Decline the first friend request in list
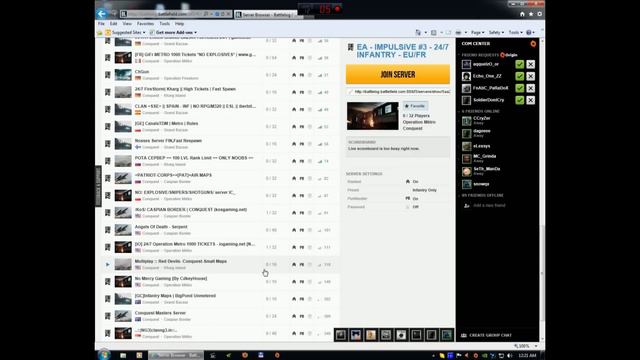 (x=530, y=64)
